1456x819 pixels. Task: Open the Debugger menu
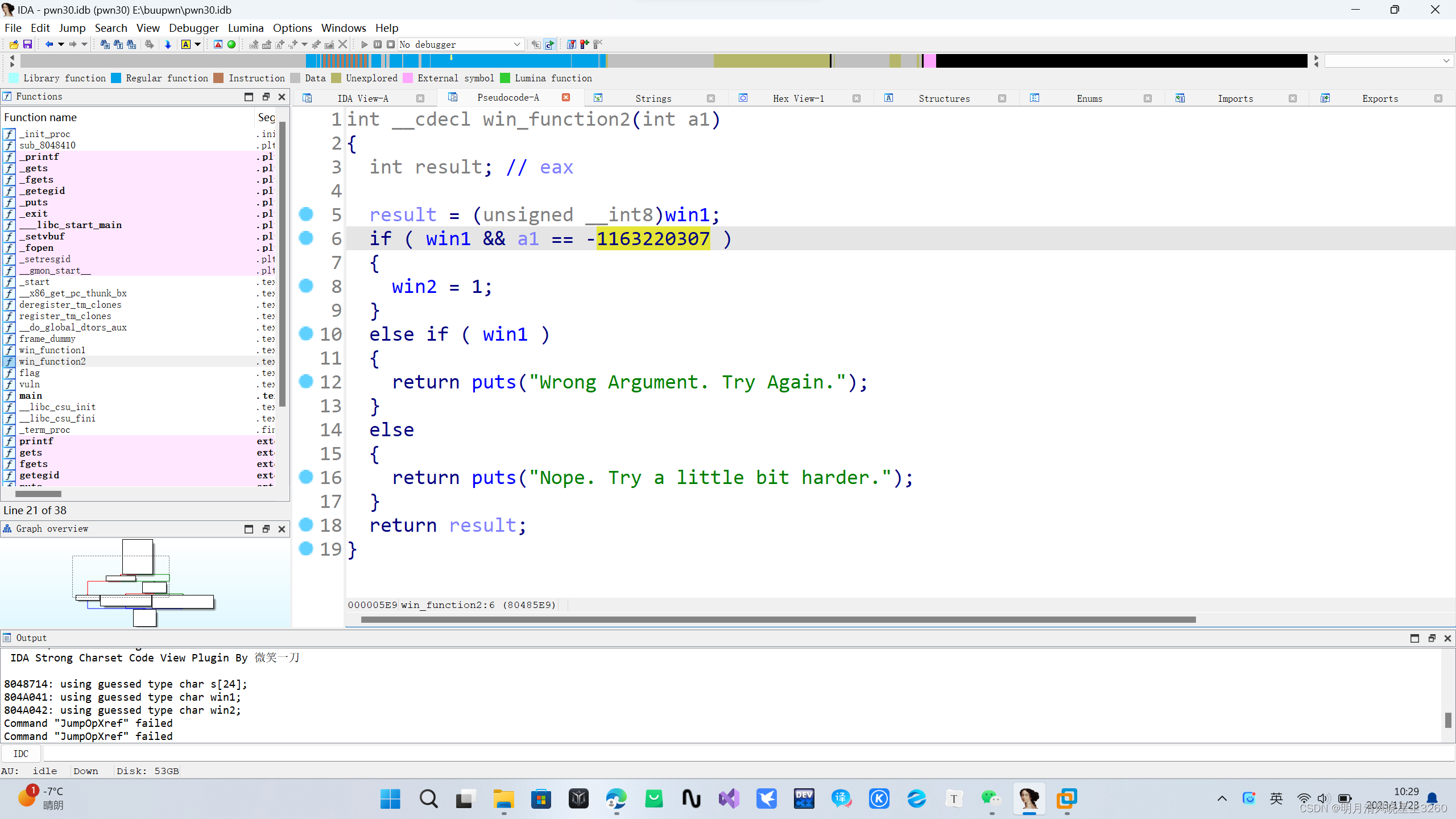193,28
